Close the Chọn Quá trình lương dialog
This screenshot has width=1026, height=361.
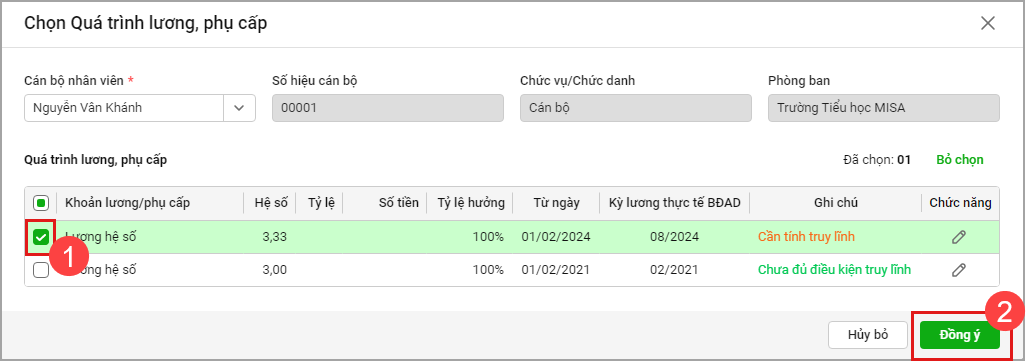point(987,24)
